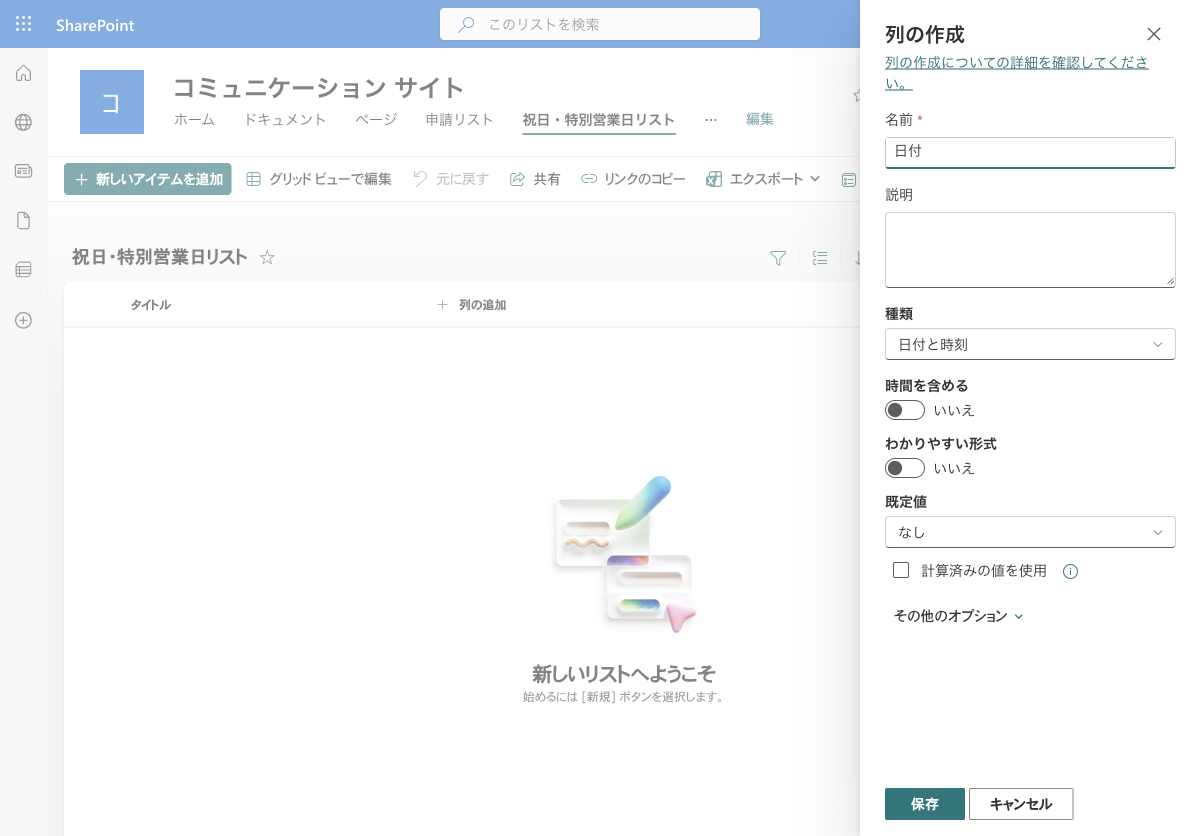1200x836 pixels.
Task: Open the 申請リスト navigation tab
Action: (x=460, y=119)
